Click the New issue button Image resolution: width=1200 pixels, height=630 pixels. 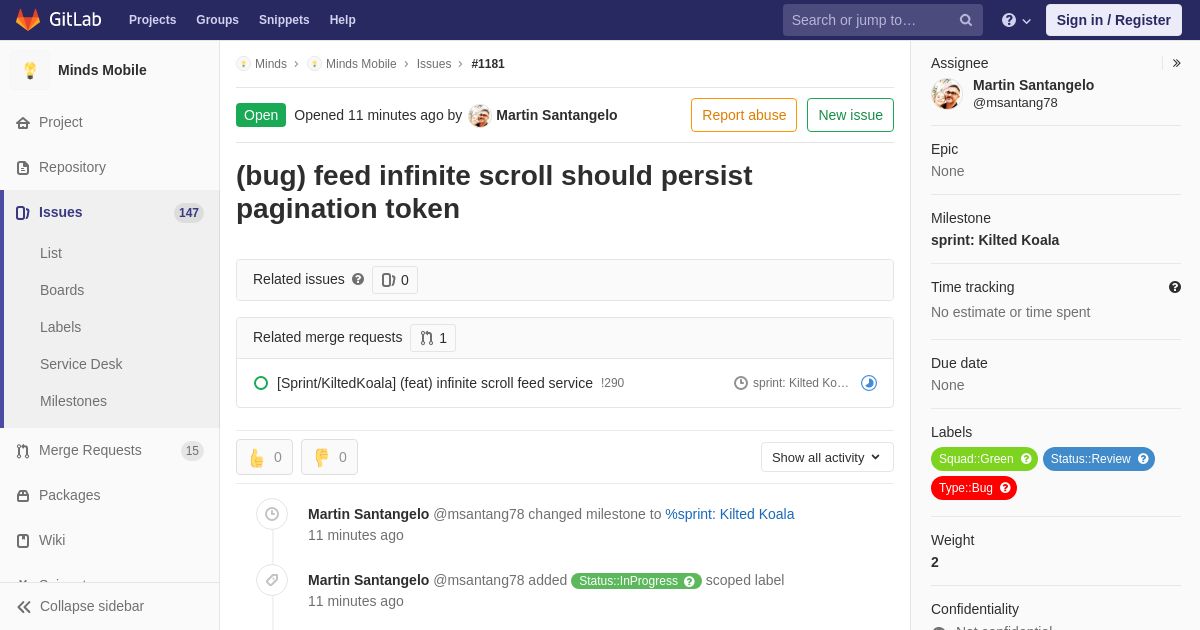click(x=850, y=115)
